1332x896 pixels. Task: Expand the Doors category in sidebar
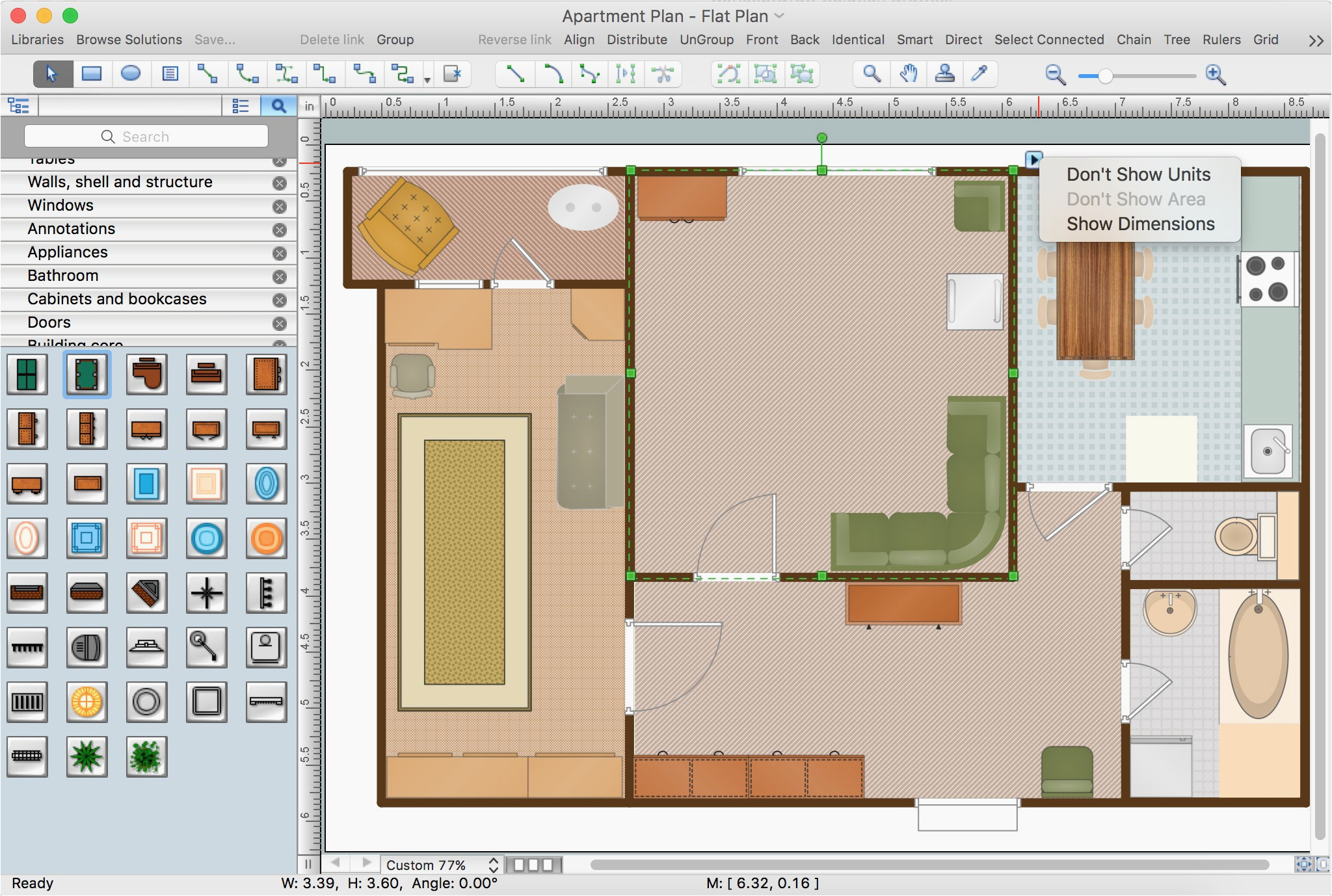click(x=49, y=322)
